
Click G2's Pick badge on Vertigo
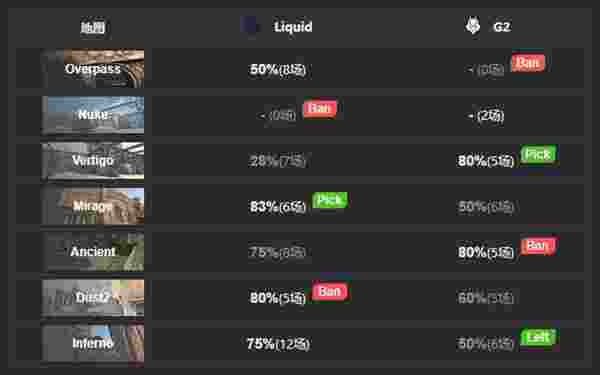click(538, 154)
